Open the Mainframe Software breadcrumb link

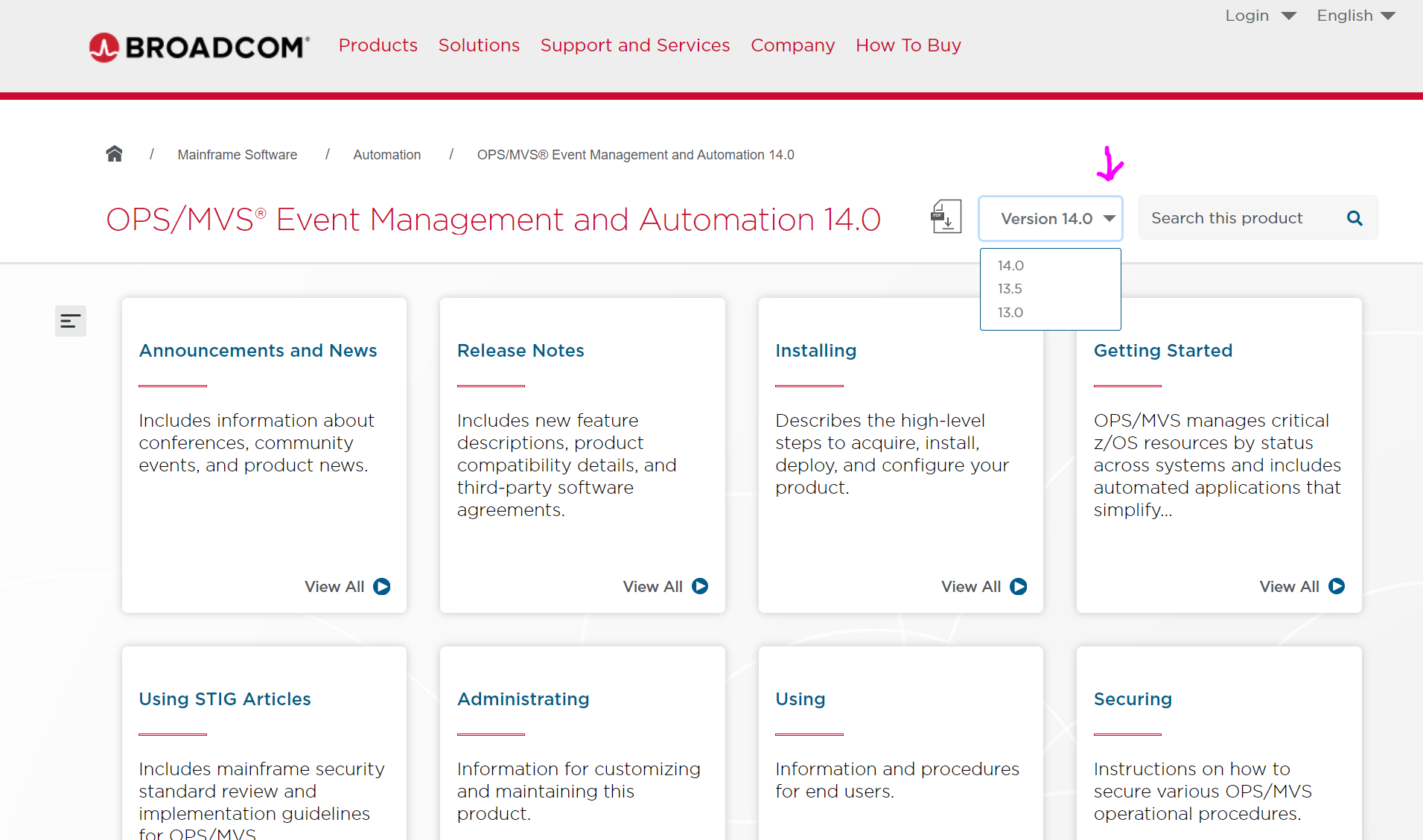(x=237, y=155)
